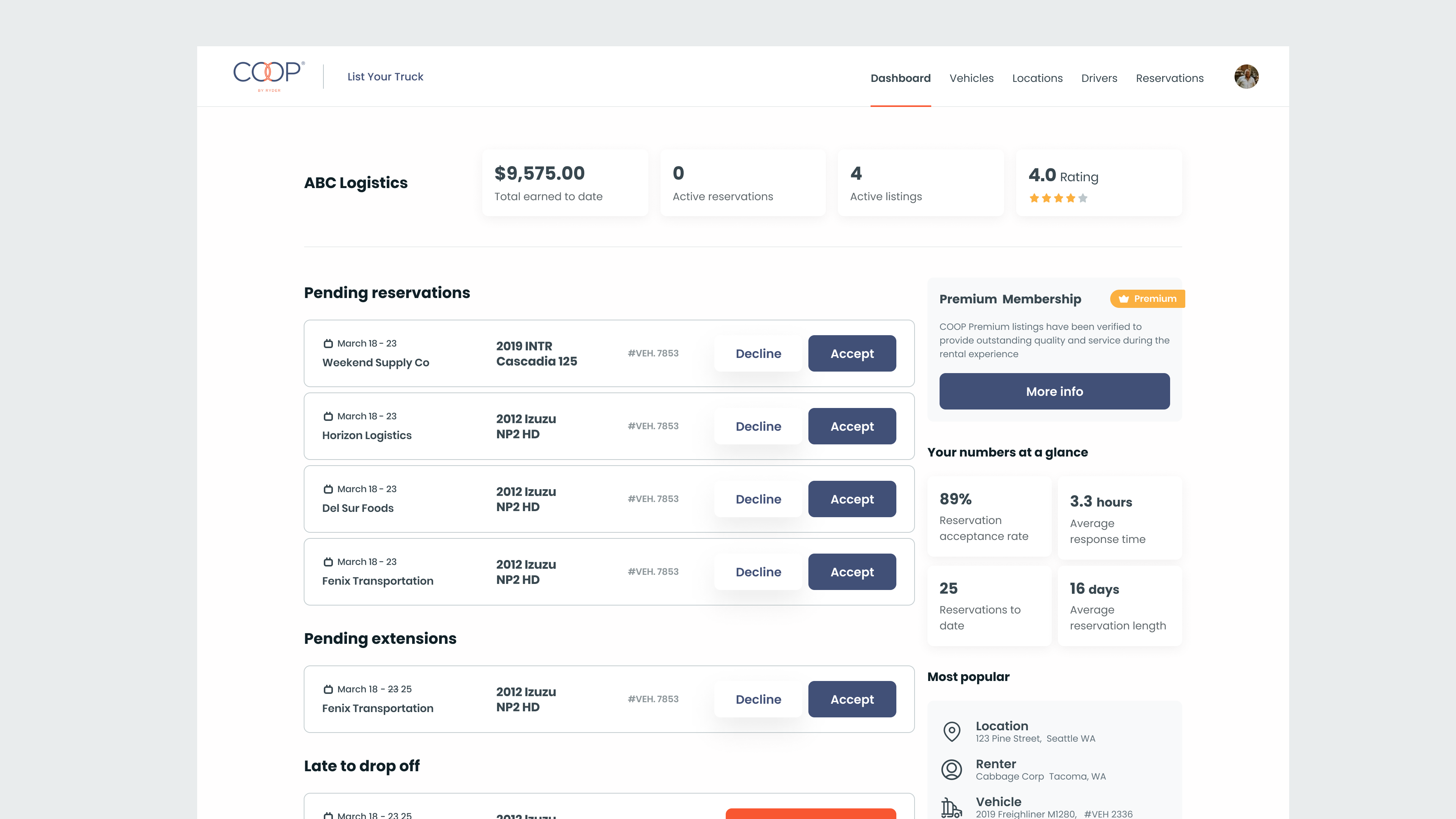Viewport: 1456px width, 819px height.
Task: Open the Vehicles tab
Action: pos(971,78)
